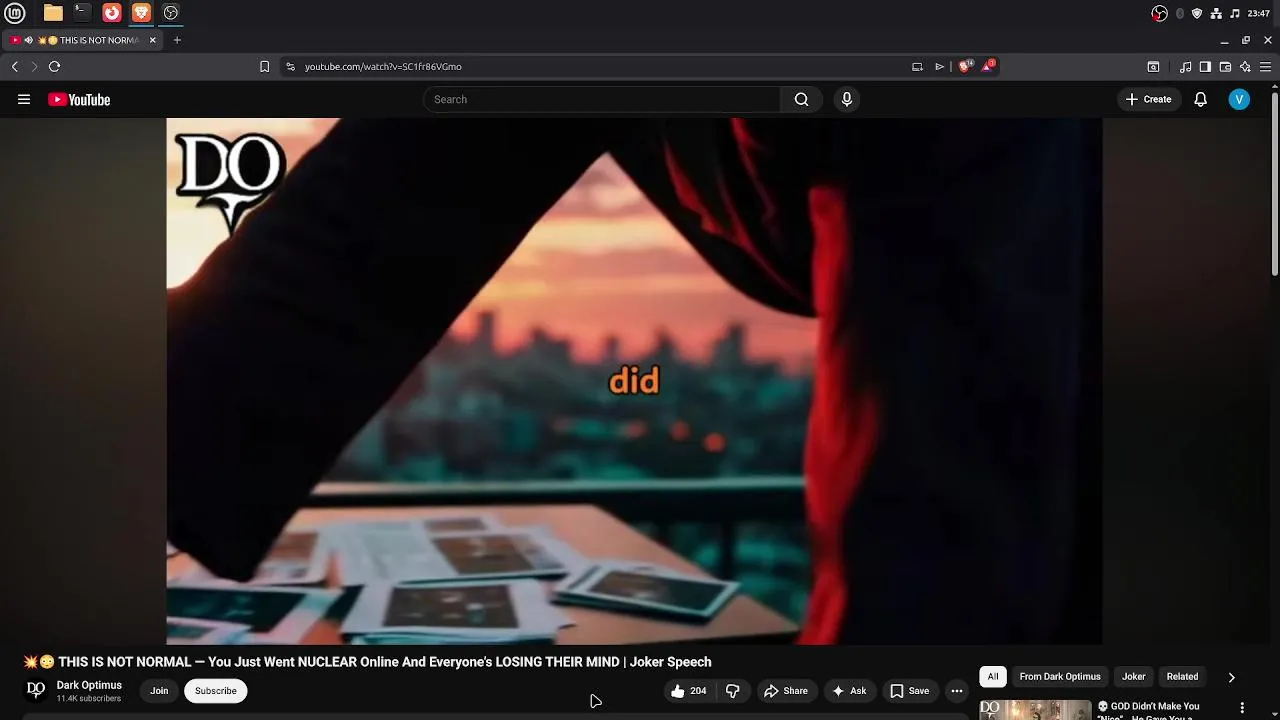Click the video player to pause
Screen dimensions: 1280x720
[x=634, y=381]
